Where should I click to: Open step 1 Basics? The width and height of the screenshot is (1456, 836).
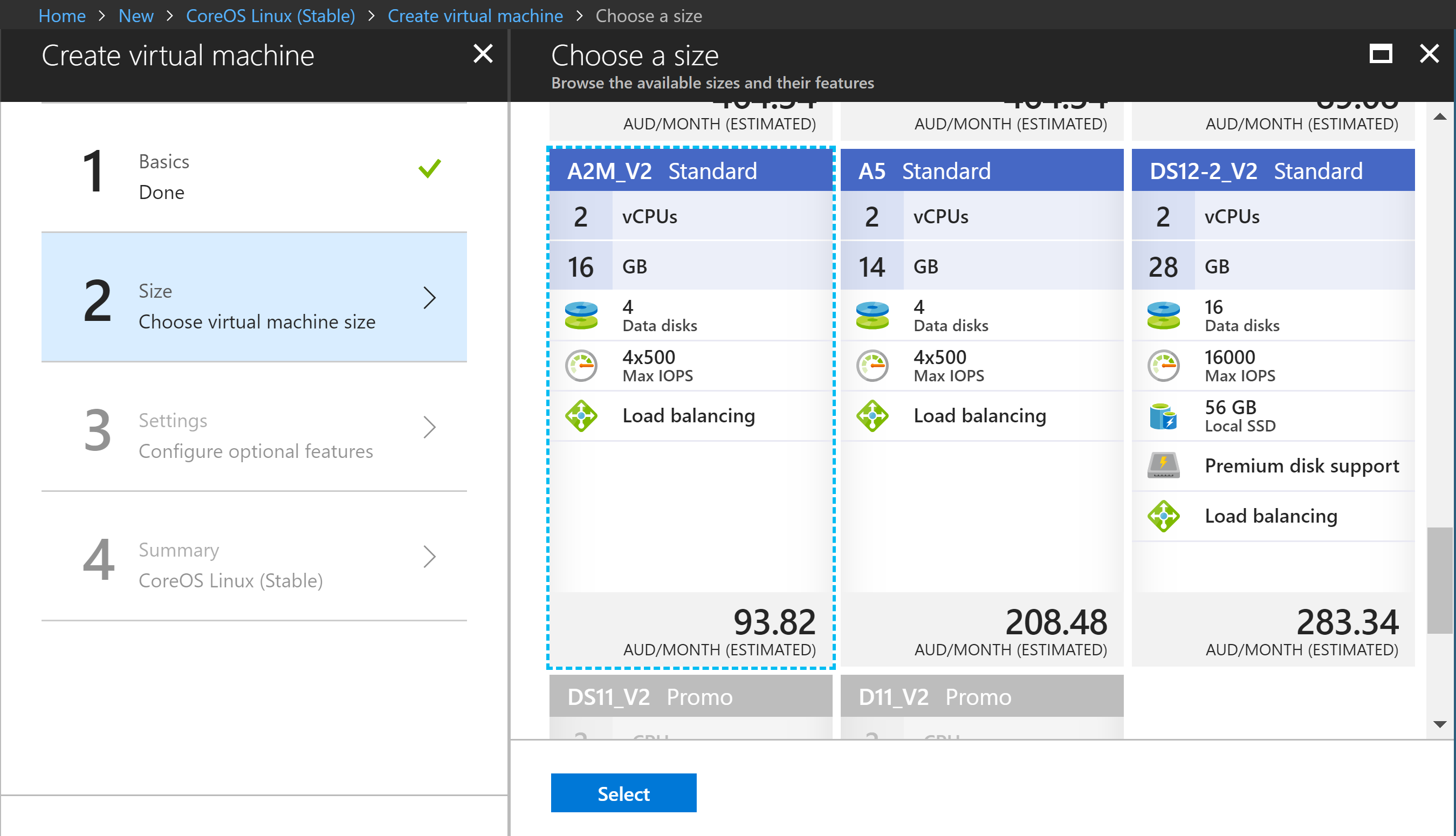253,176
